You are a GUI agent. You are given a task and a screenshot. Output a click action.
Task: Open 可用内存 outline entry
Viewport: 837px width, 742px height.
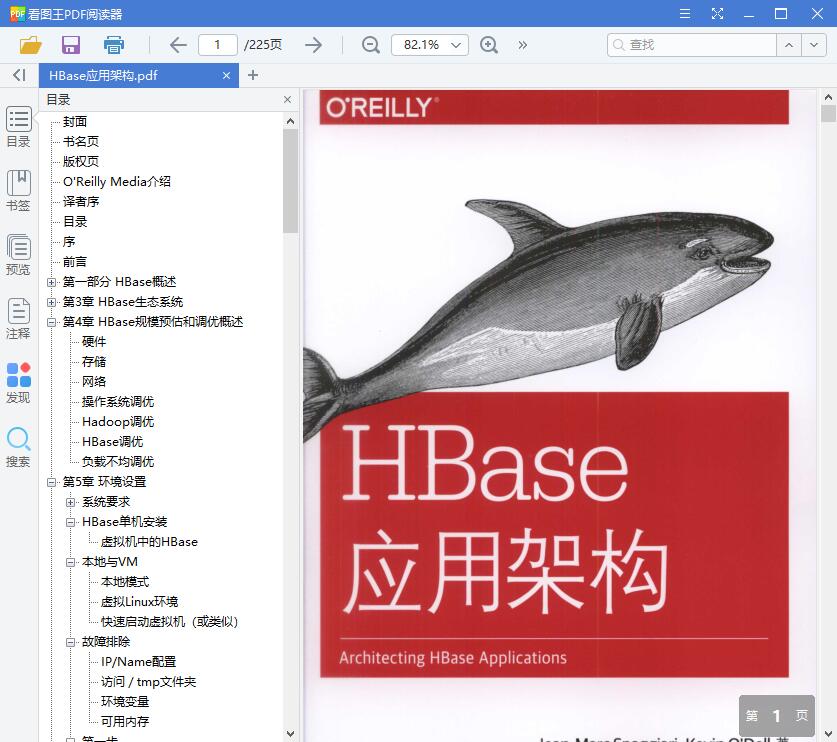coord(125,722)
